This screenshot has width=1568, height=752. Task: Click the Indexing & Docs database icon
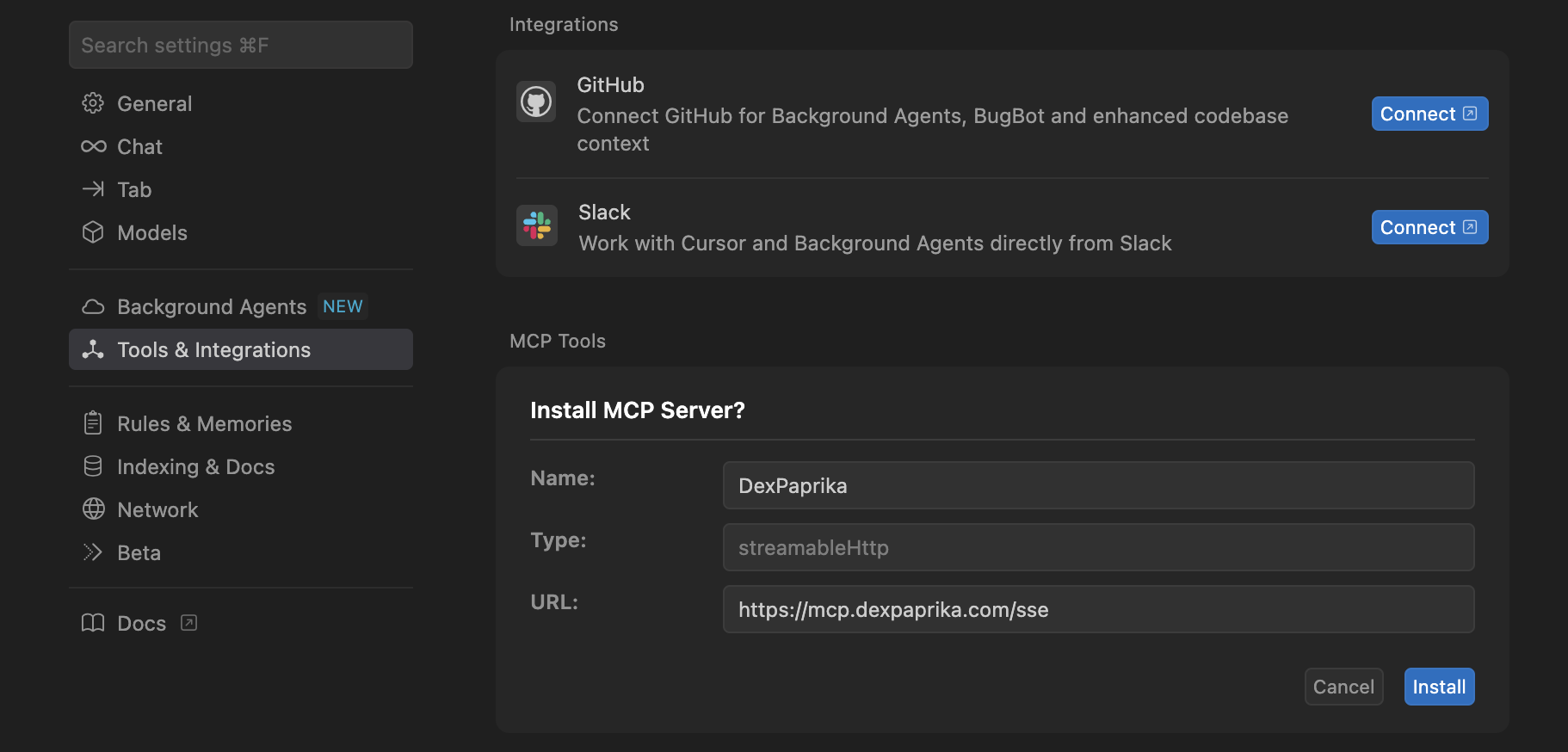pos(93,466)
